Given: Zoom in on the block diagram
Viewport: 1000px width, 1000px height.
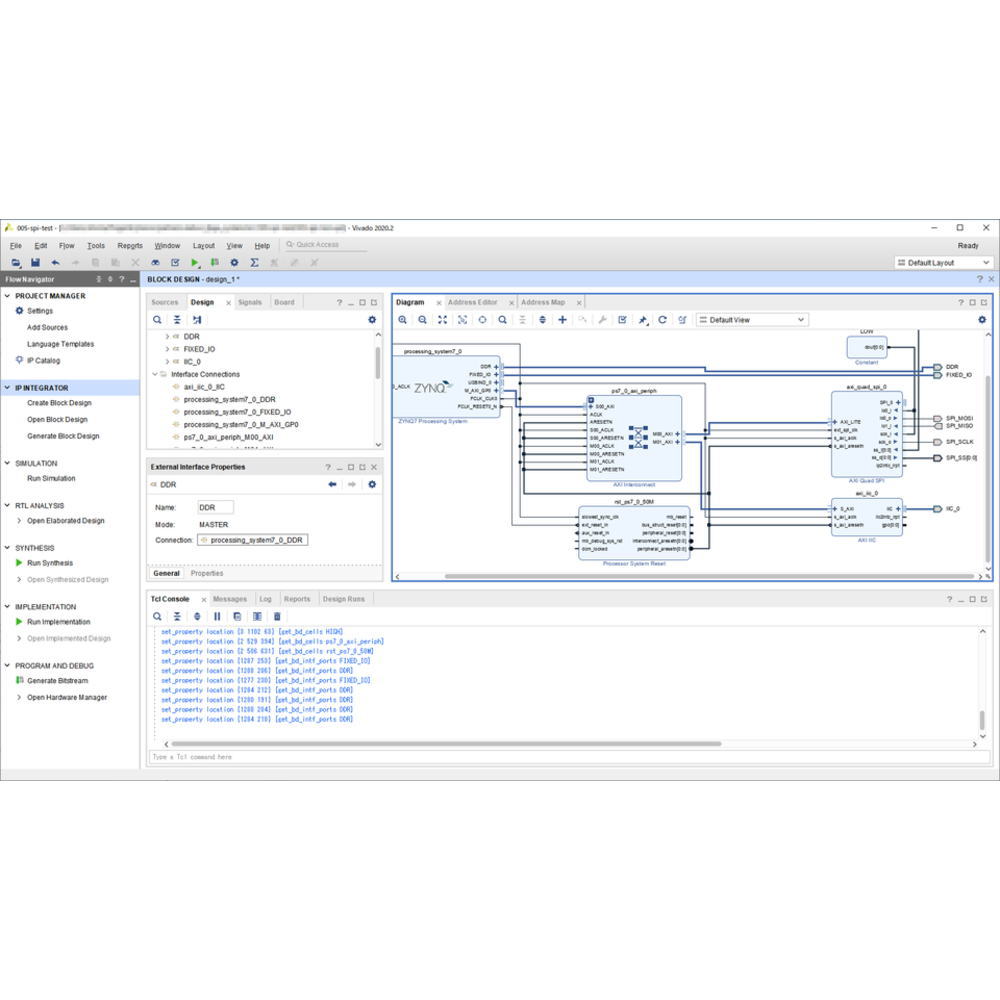Looking at the screenshot, I should pyautogui.click(x=402, y=320).
